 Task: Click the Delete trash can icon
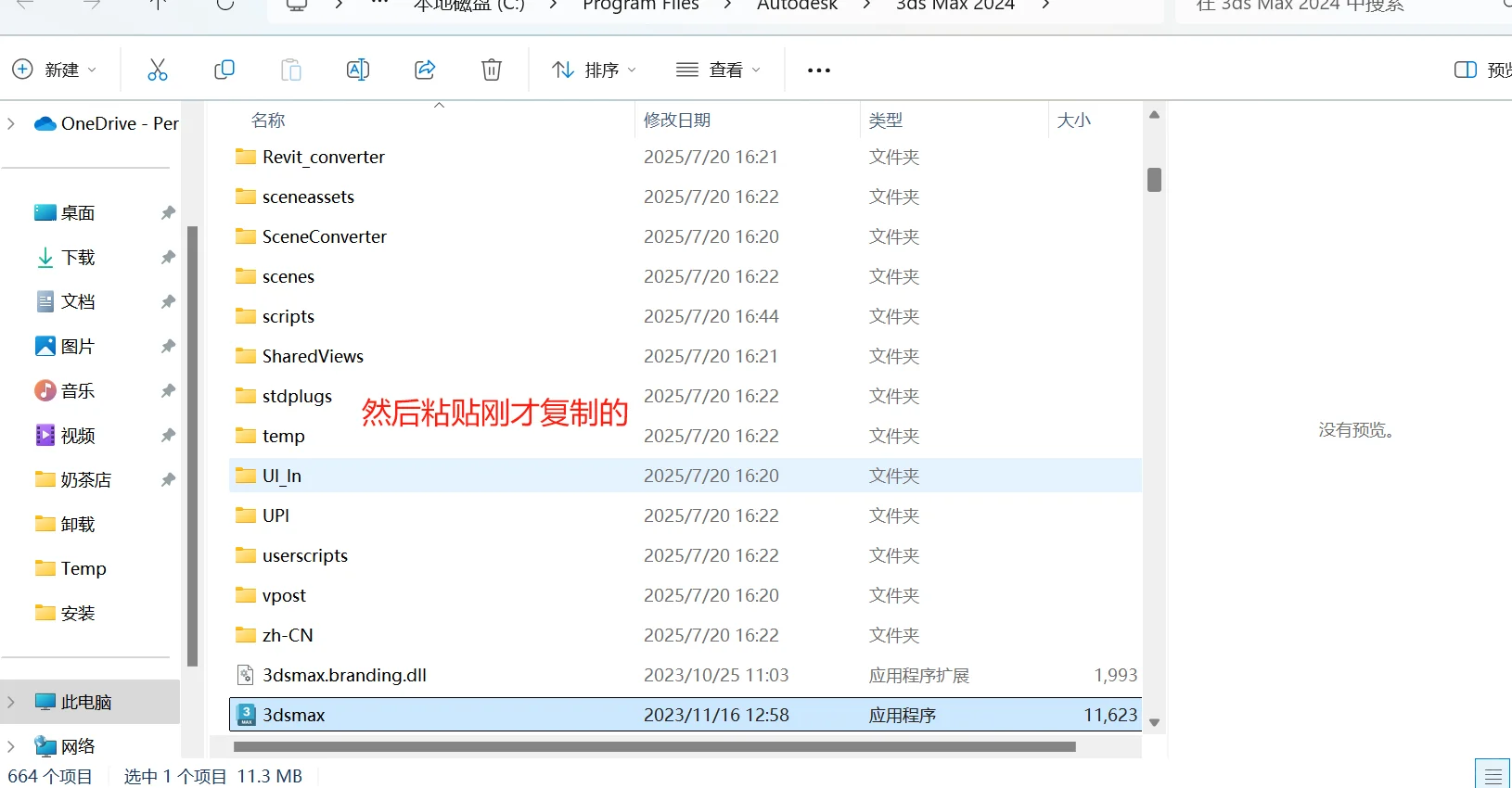492,70
